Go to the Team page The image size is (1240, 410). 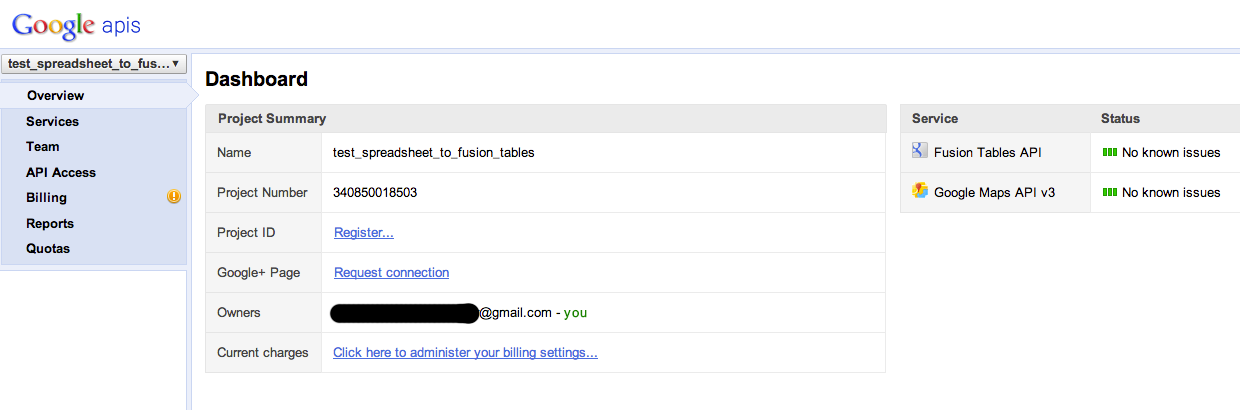(43, 146)
